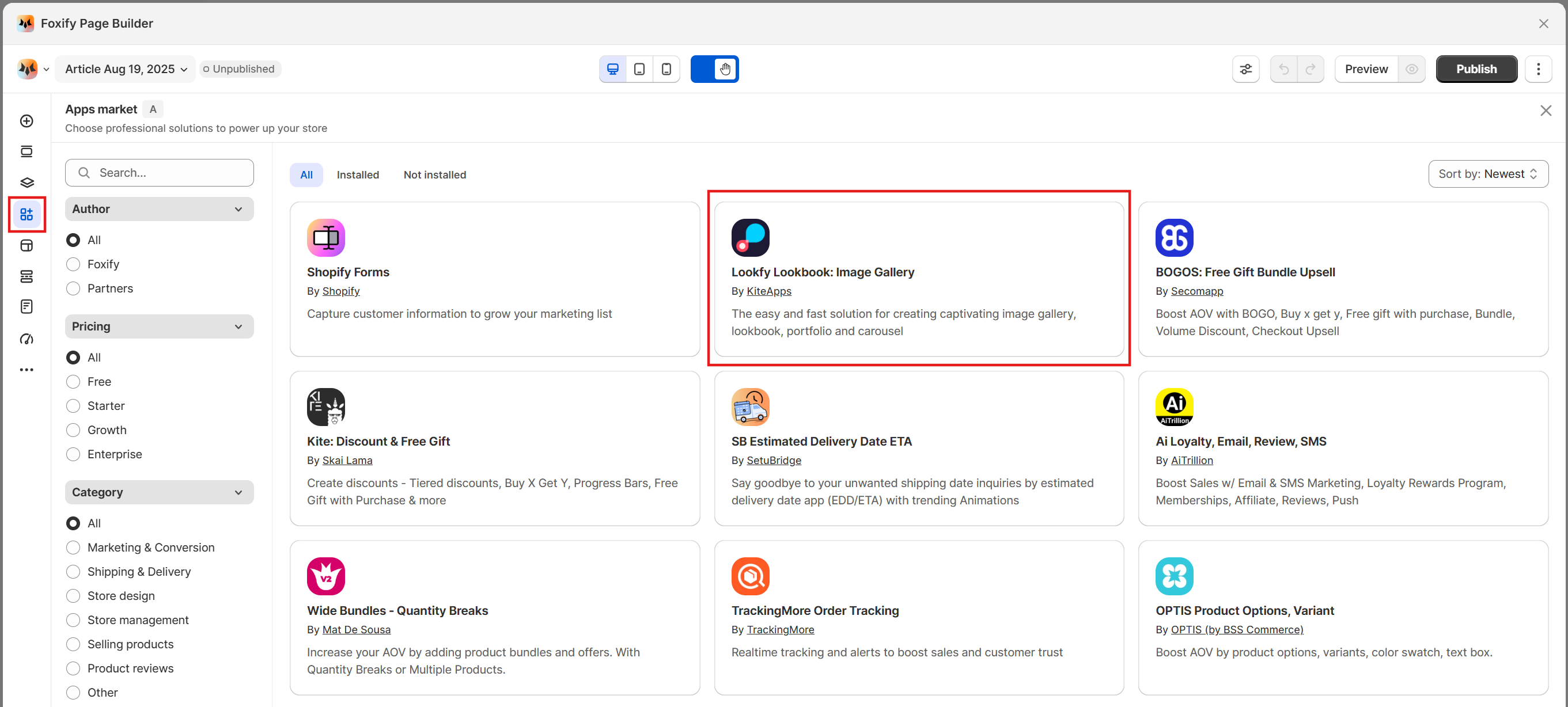Switch to the Not installed tab
Viewport: 1568px width, 707px height.
click(x=434, y=174)
